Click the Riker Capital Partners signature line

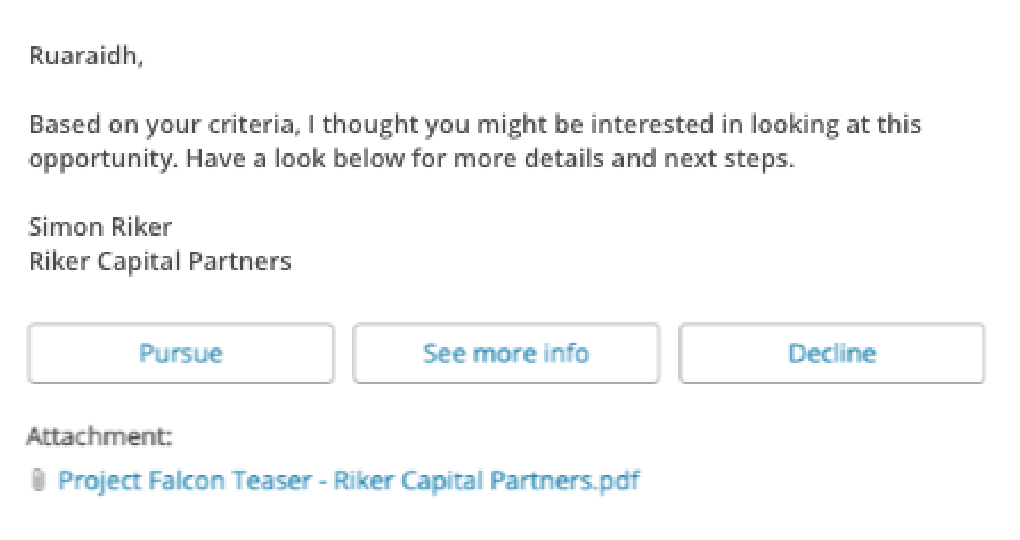[160, 262]
